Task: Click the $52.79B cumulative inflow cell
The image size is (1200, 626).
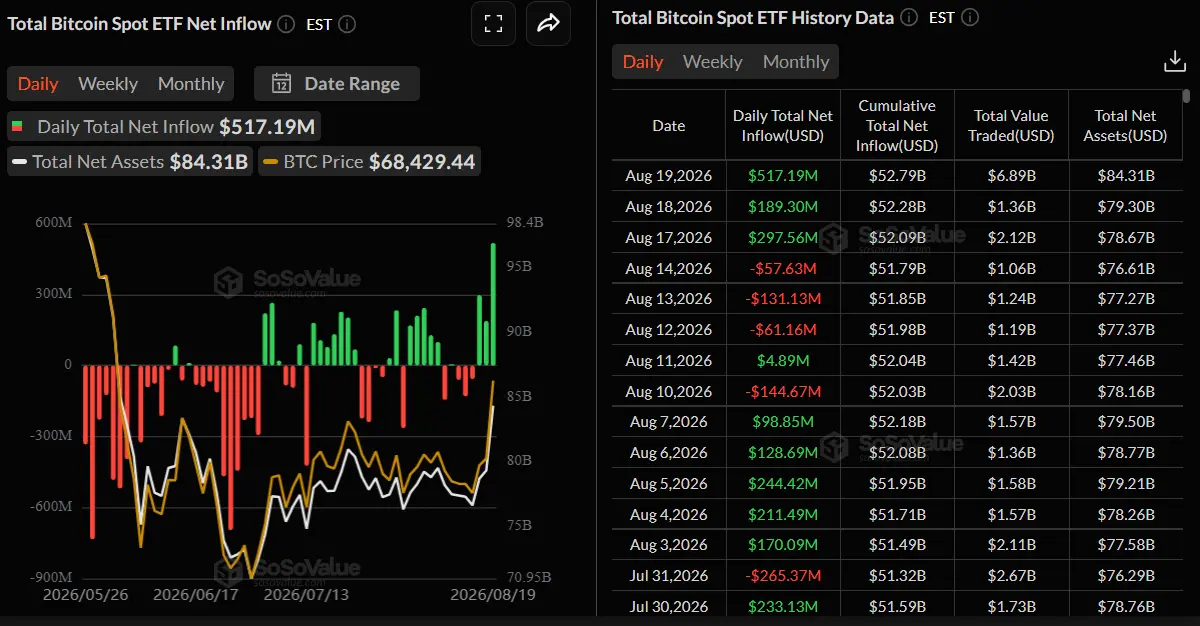Action: click(897, 176)
